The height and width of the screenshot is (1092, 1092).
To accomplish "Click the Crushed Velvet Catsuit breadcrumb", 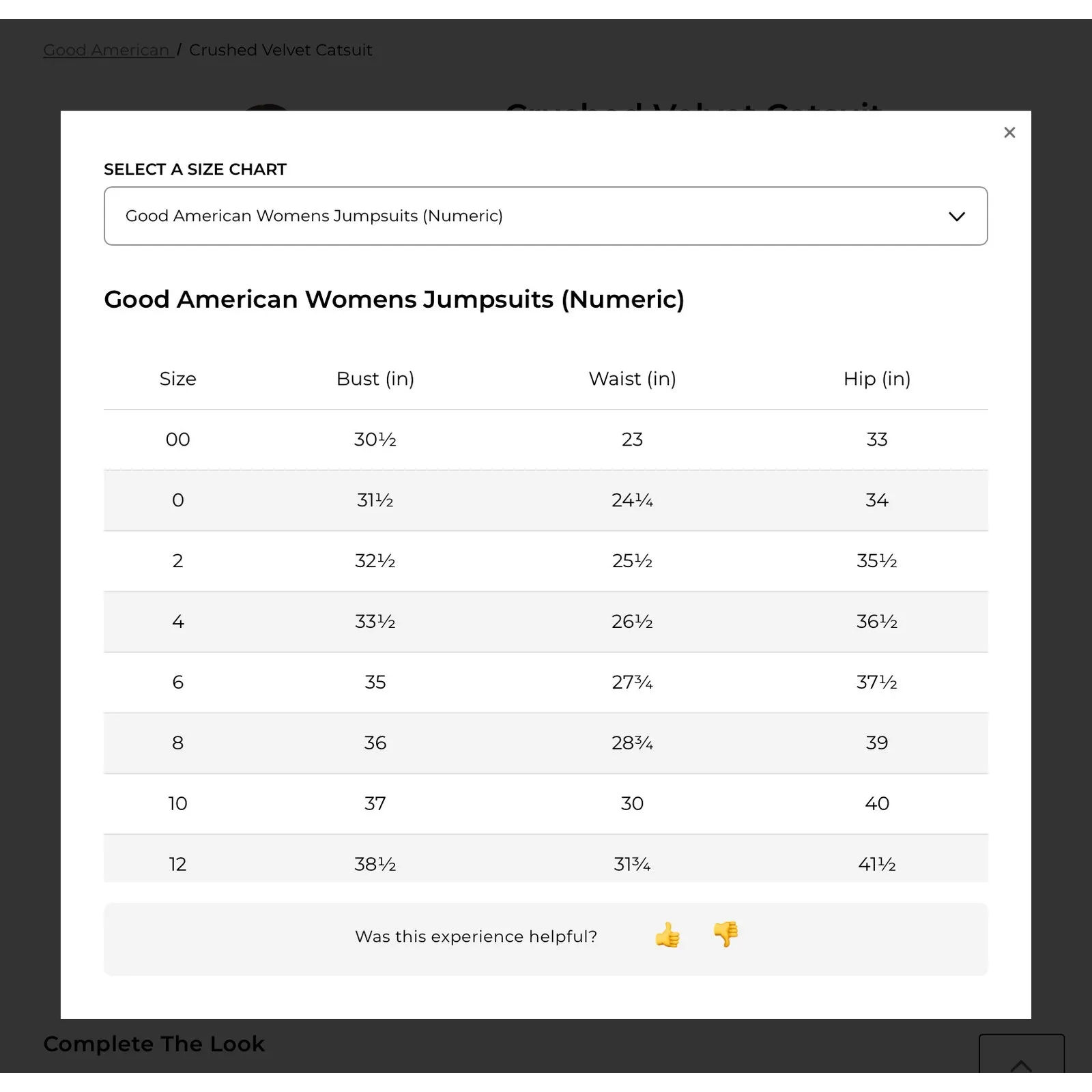I will [x=281, y=51].
